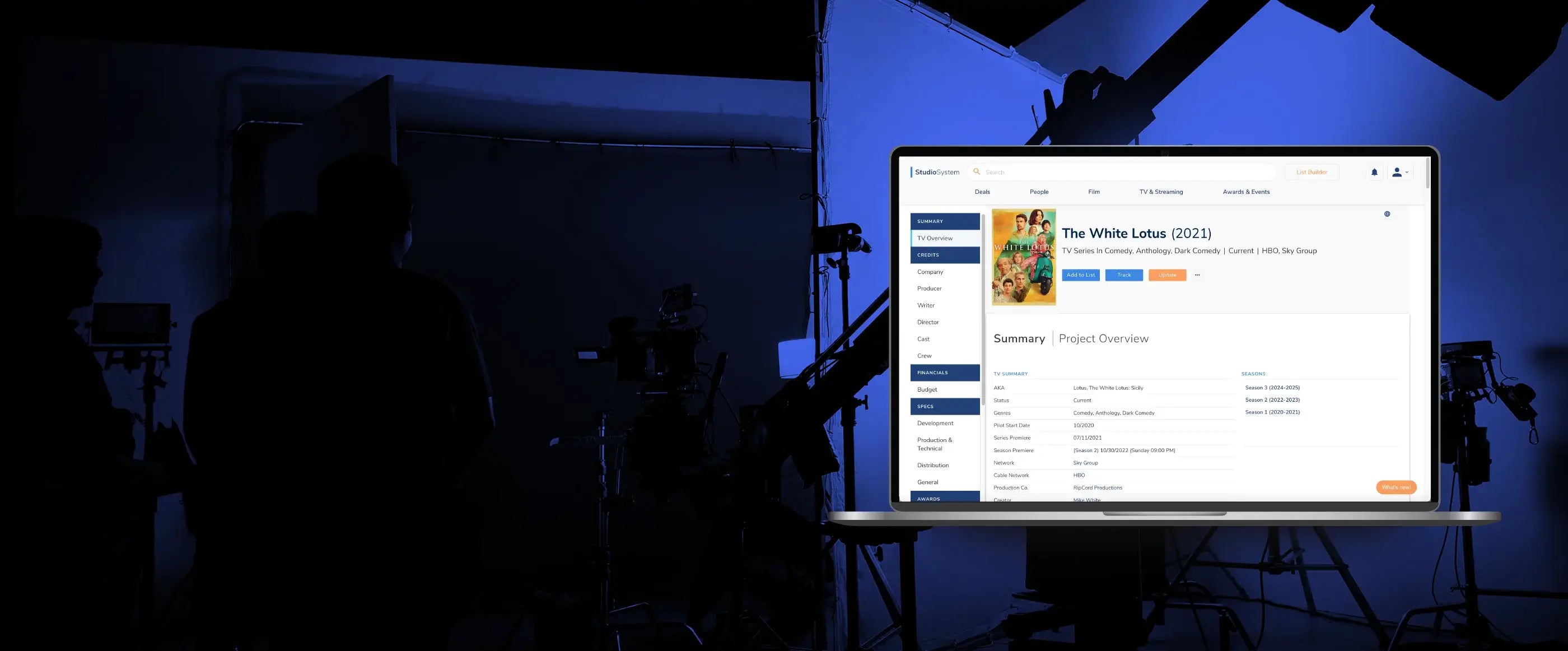Expand the account dropdown chevron next to avatar

(1407, 173)
